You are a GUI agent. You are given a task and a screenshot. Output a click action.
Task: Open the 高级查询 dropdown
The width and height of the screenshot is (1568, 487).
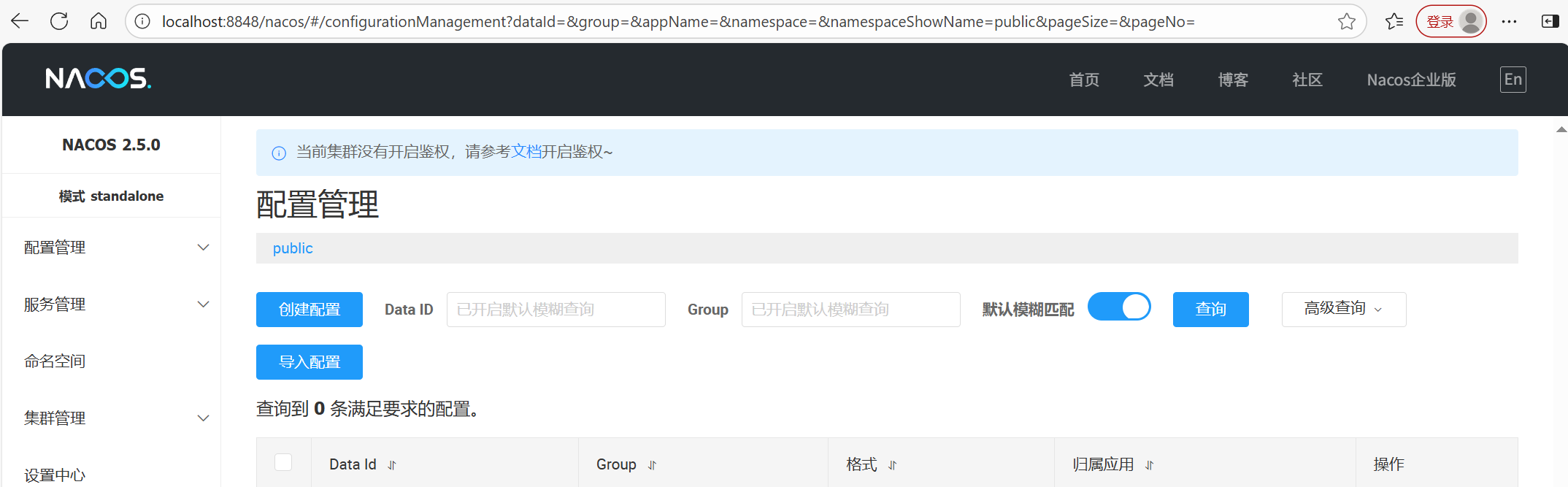point(1344,310)
